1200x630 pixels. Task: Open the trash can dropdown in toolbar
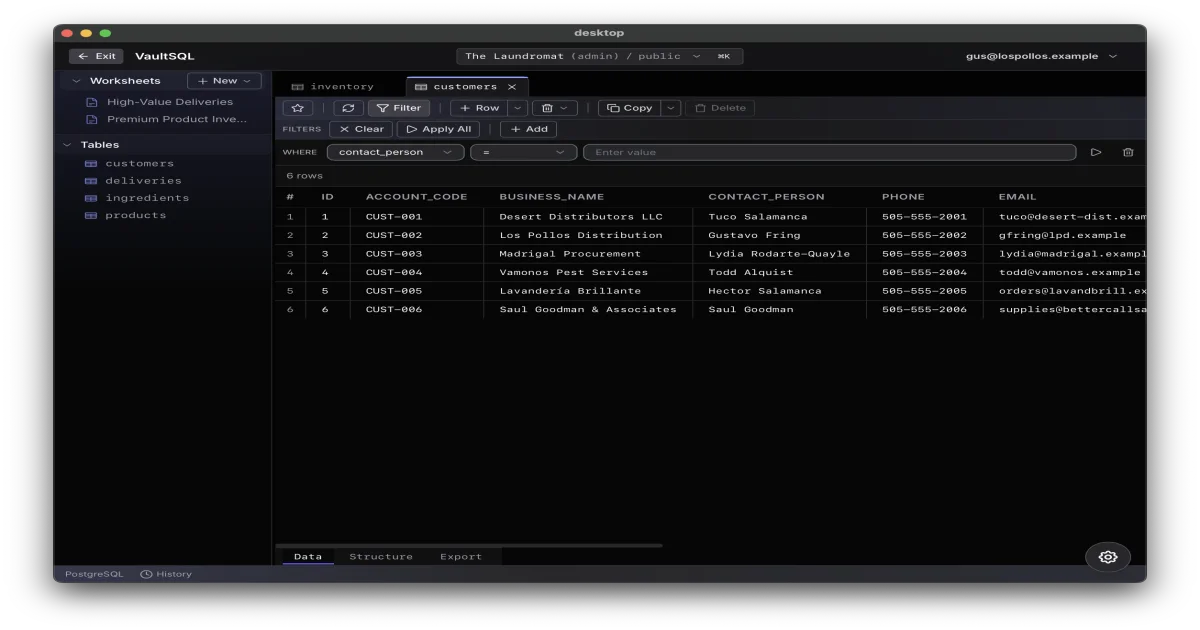pyautogui.click(x=554, y=108)
